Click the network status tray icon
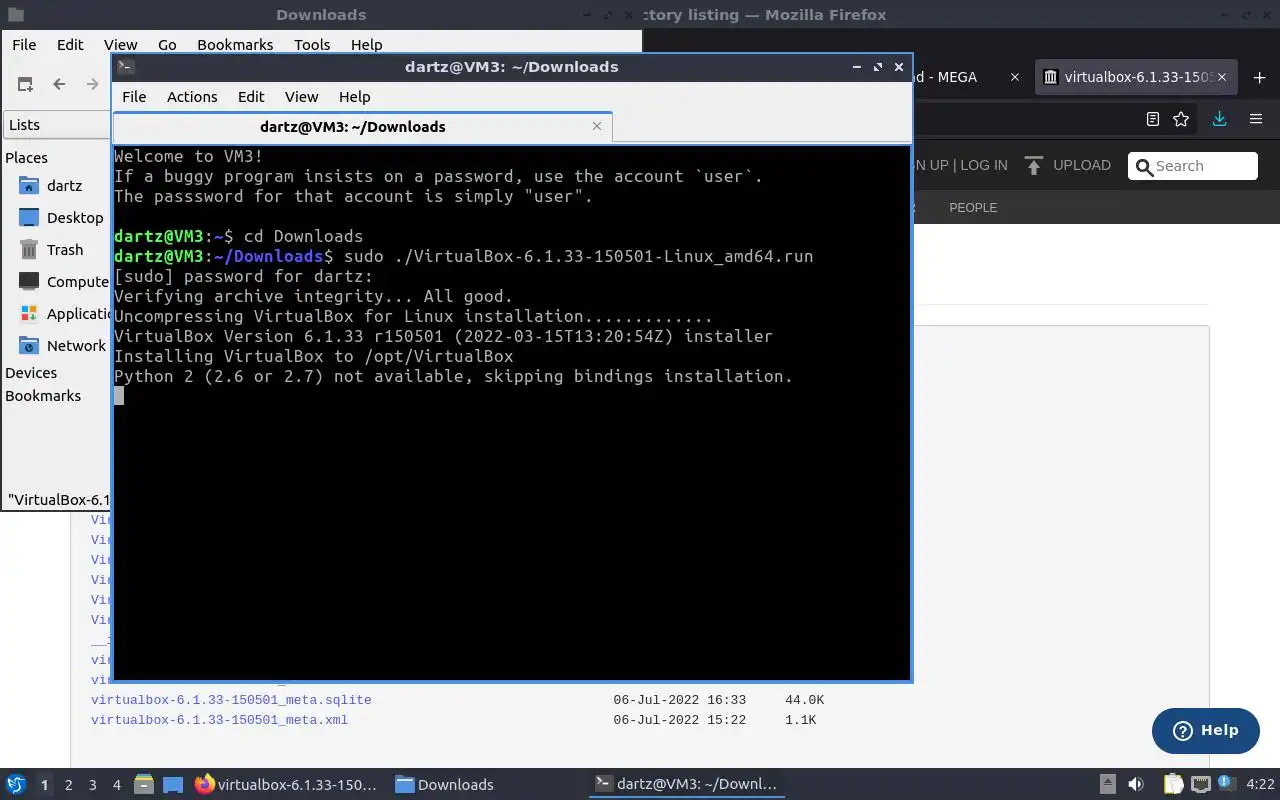 pos(1201,785)
